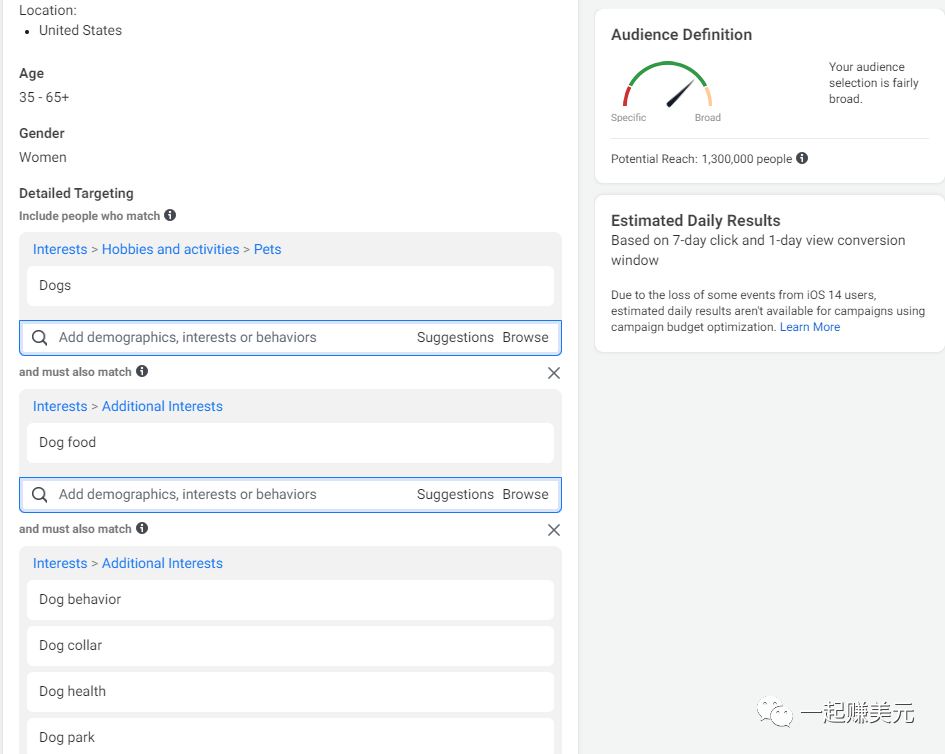Click info icon beside second 'and must also match'
The height and width of the screenshot is (754, 945).
click(142, 528)
